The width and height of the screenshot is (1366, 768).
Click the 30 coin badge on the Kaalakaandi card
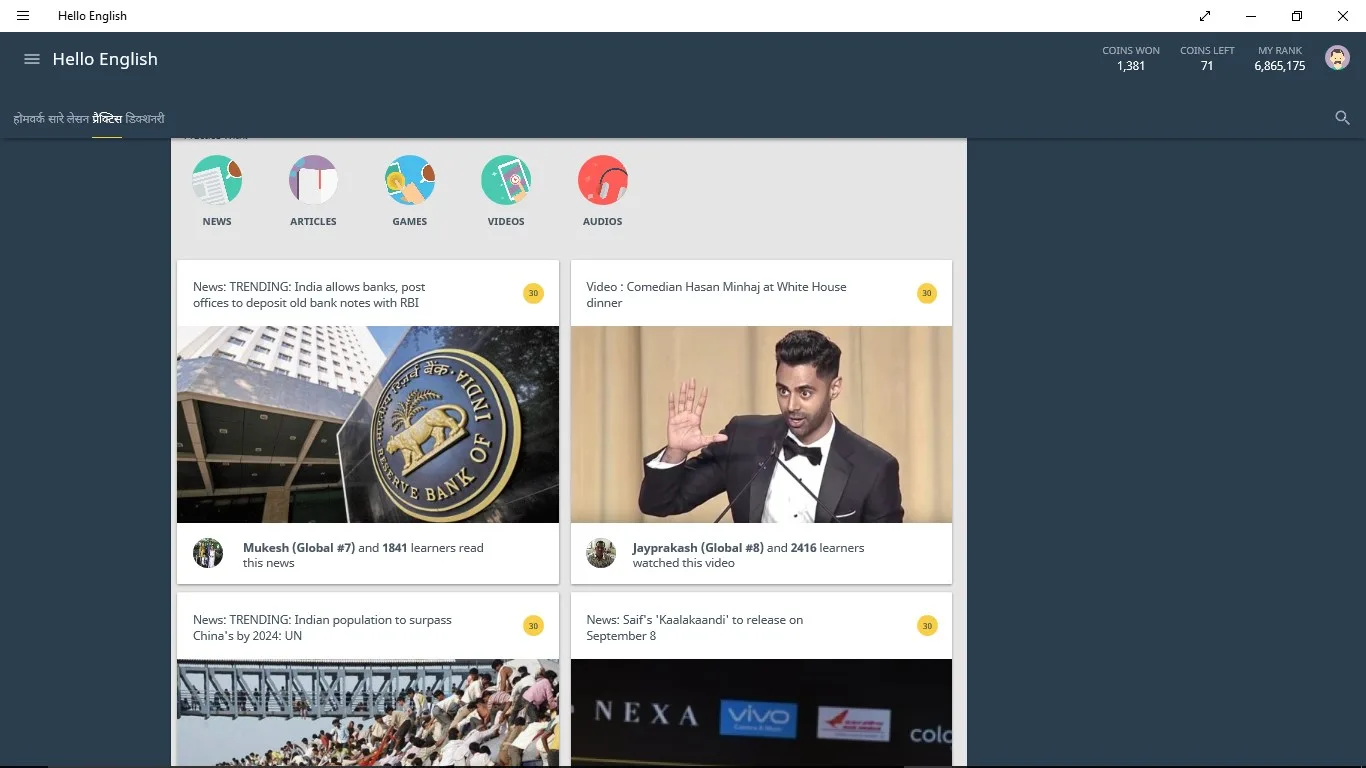[x=927, y=626]
